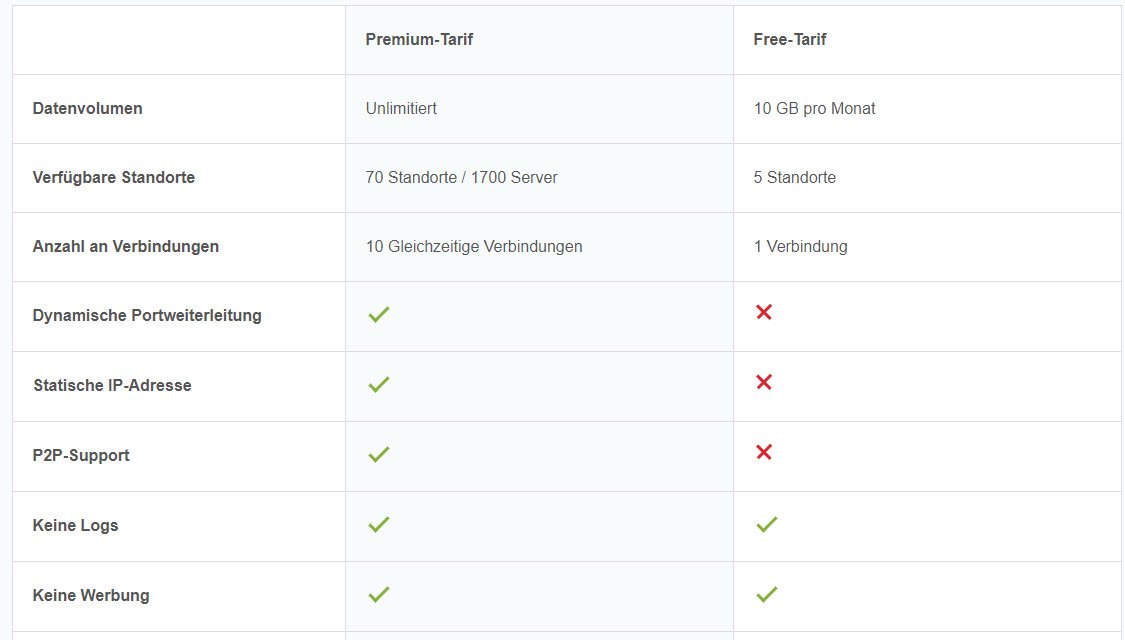The height and width of the screenshot is (640, 1125).
Task: Click the Verfügbare Standorte row label
Action: [114, 177]
